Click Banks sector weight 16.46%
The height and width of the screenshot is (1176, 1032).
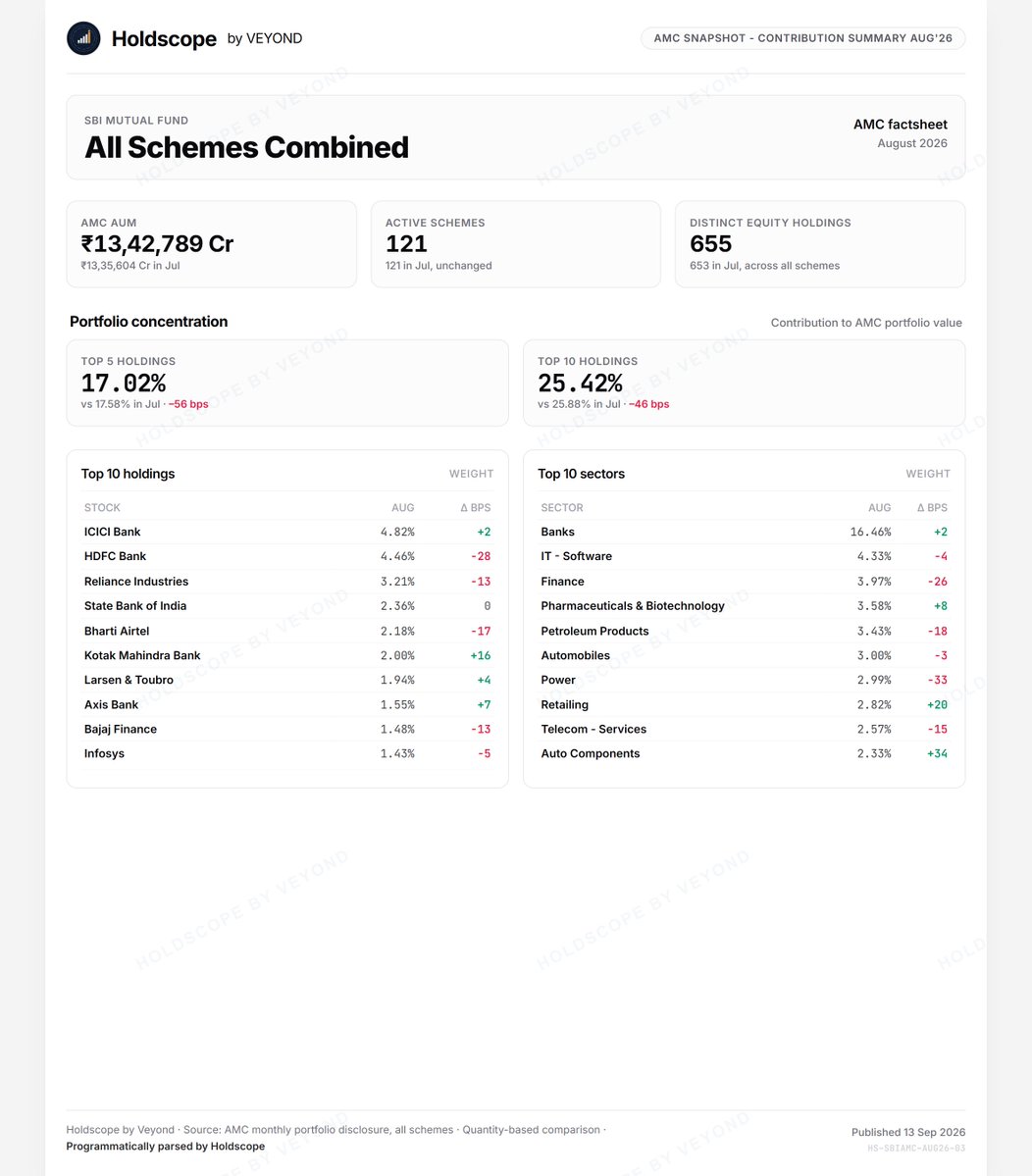[x=871, y=532]
